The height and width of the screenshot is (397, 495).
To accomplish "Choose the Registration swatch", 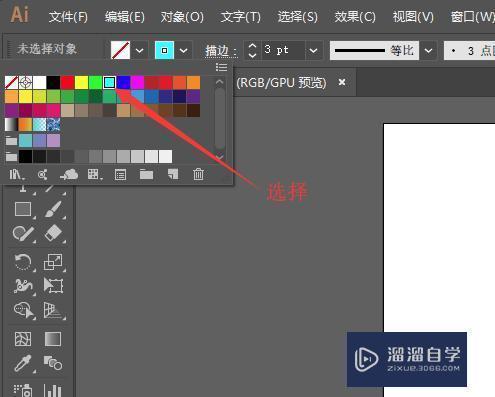I will click(25, 82).
